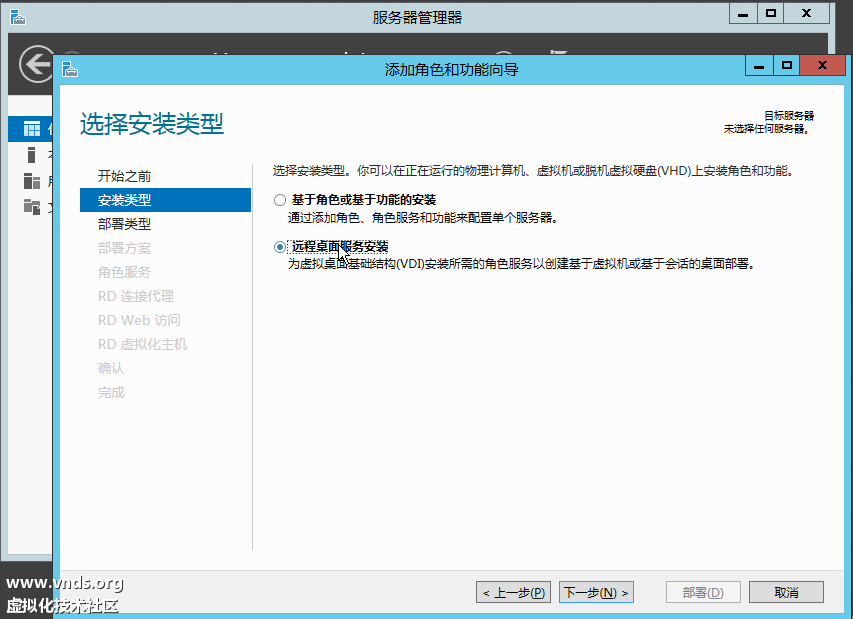The width and height of the screenshot is (853, 619).
Task: Click description 通过添加角色 text line
Action: coord(423,218)
